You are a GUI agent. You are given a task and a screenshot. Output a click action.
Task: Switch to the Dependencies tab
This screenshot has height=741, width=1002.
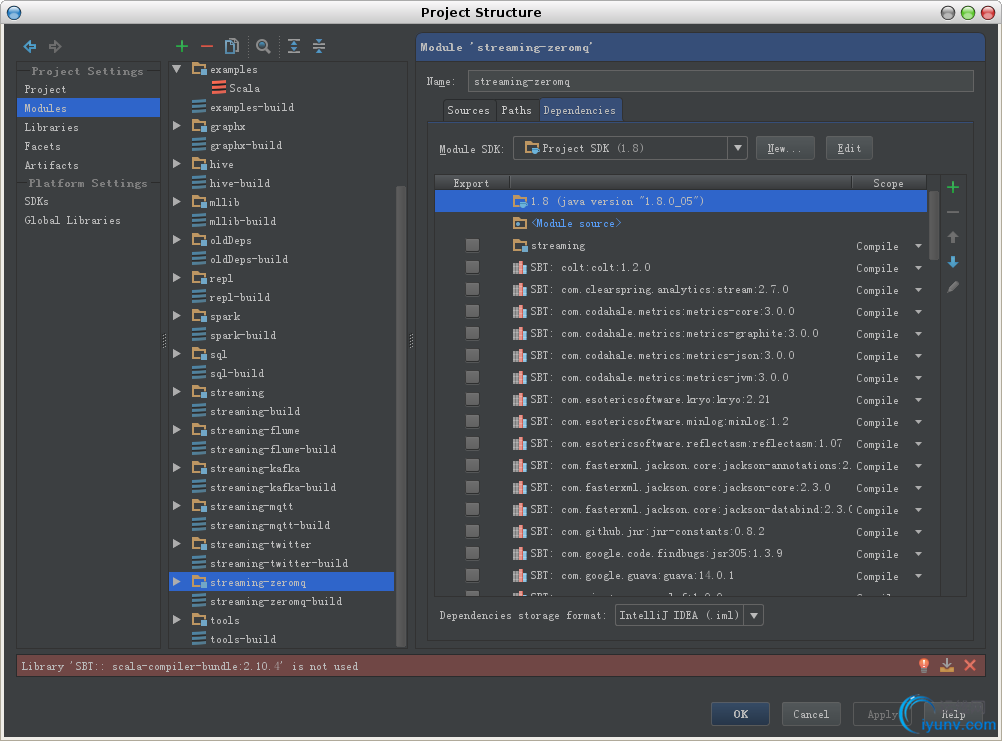580,110
